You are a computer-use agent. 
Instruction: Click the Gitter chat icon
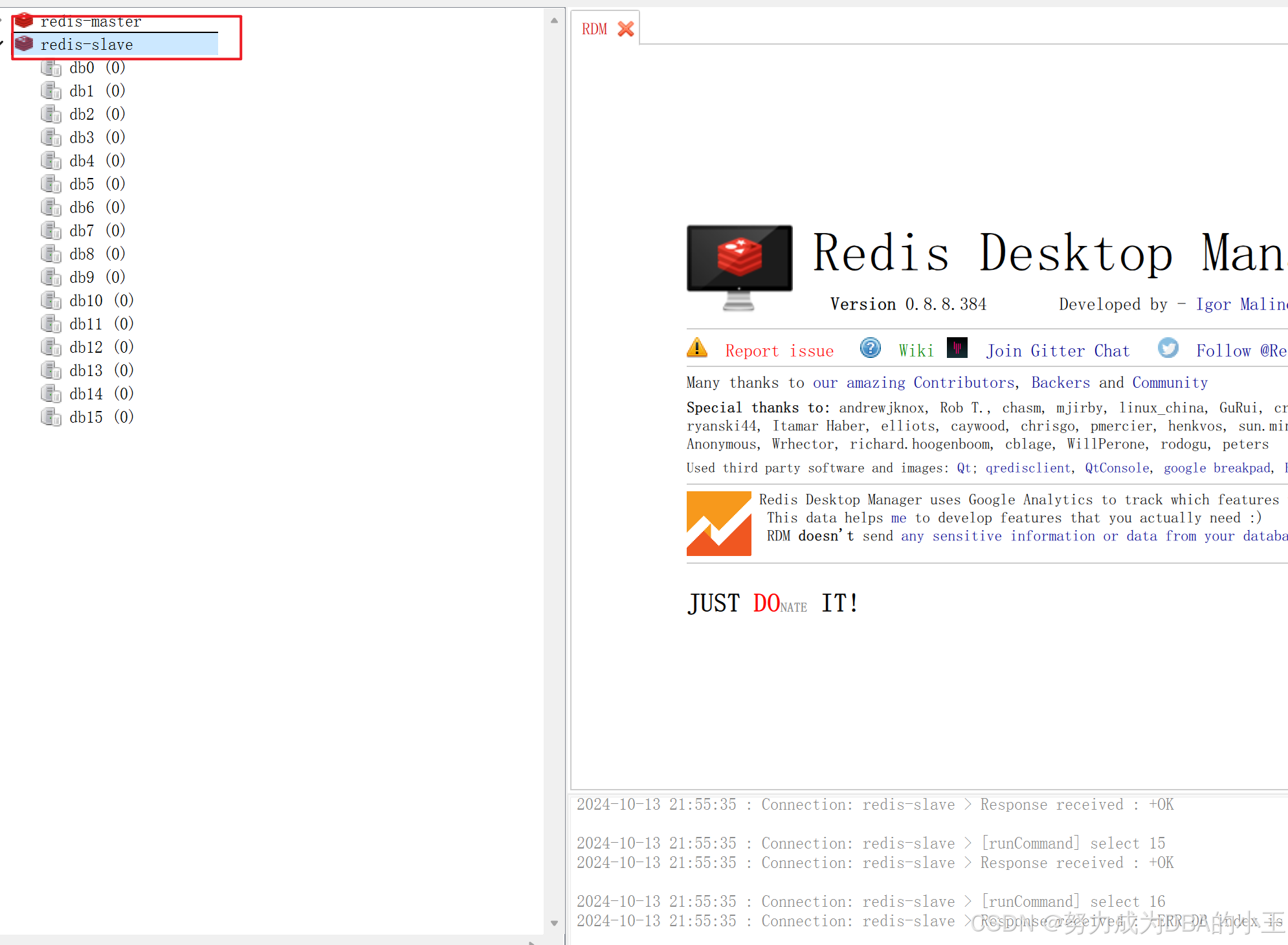tap(957, 348)
